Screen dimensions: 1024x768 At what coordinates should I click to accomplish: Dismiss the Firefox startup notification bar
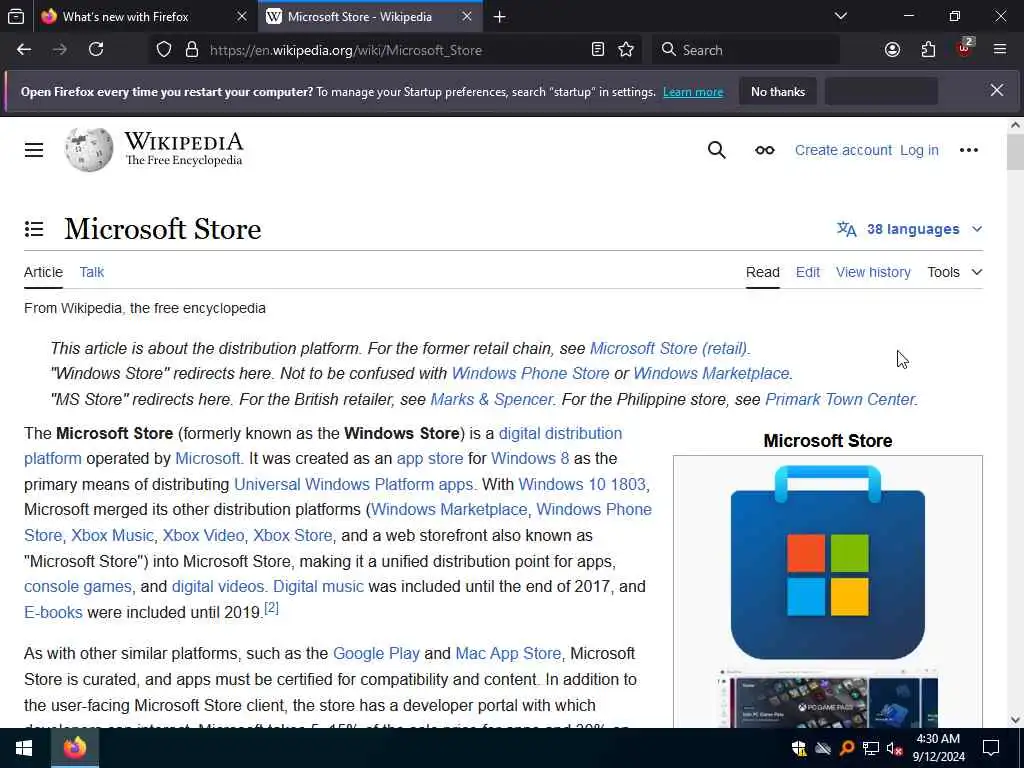tap(997, 90)
